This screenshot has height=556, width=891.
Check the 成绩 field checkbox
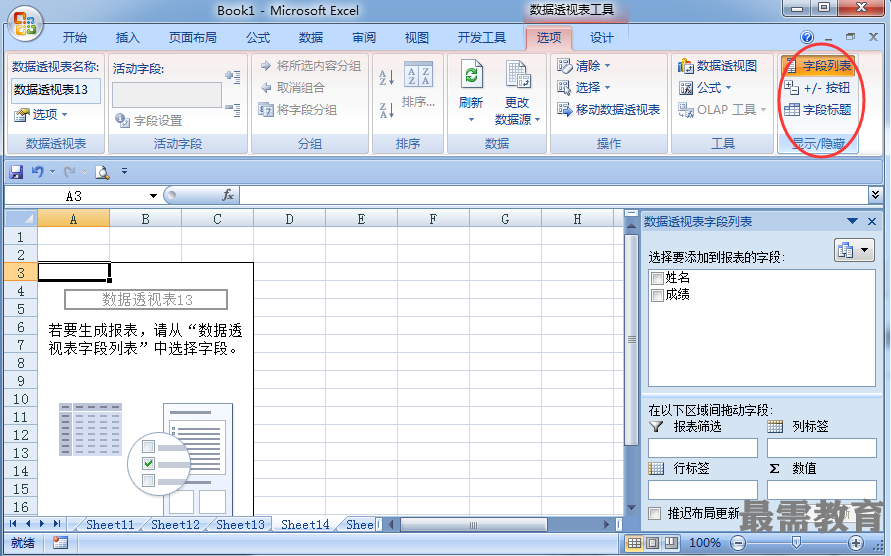[657, 295]
